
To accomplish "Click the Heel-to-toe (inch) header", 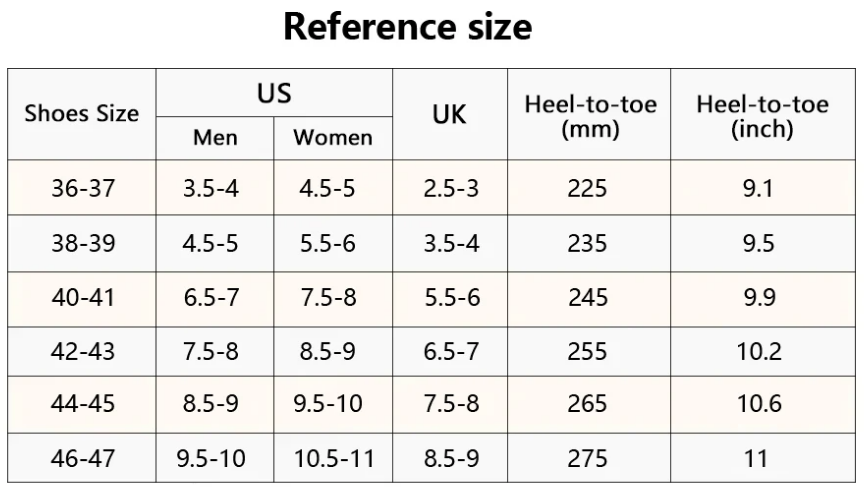I will tap(763, 114).
